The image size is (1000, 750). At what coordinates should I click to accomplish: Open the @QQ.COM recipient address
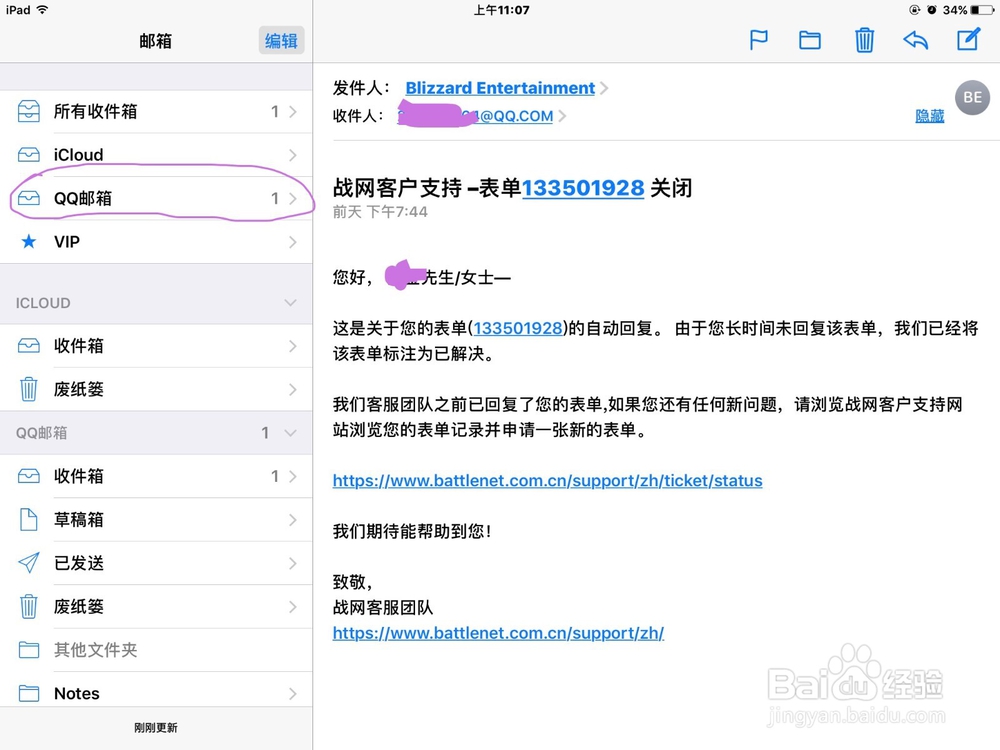[475, 116]
